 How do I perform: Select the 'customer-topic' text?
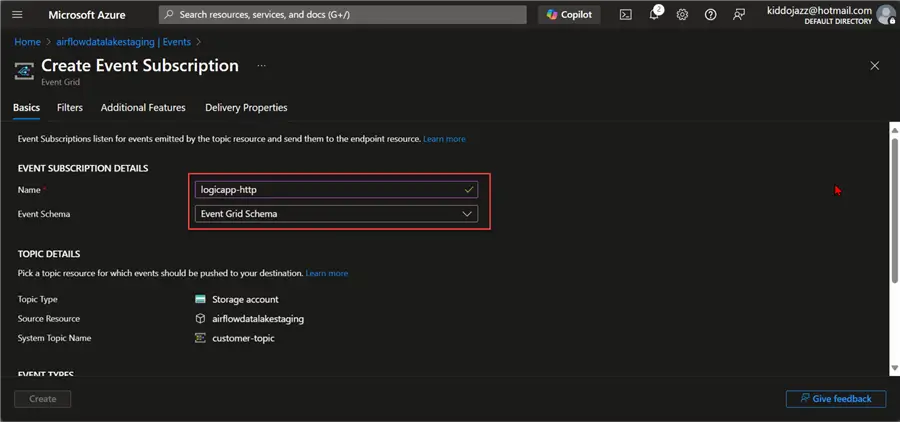coord(243,338)
